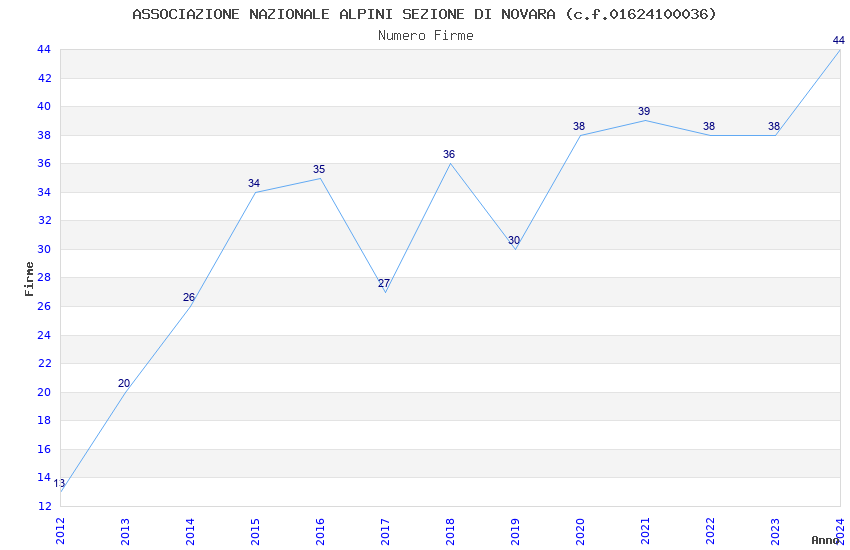Screen dimensions: 850x550
Task: Click the y-axis tick value 18
Action: point(44,420)
